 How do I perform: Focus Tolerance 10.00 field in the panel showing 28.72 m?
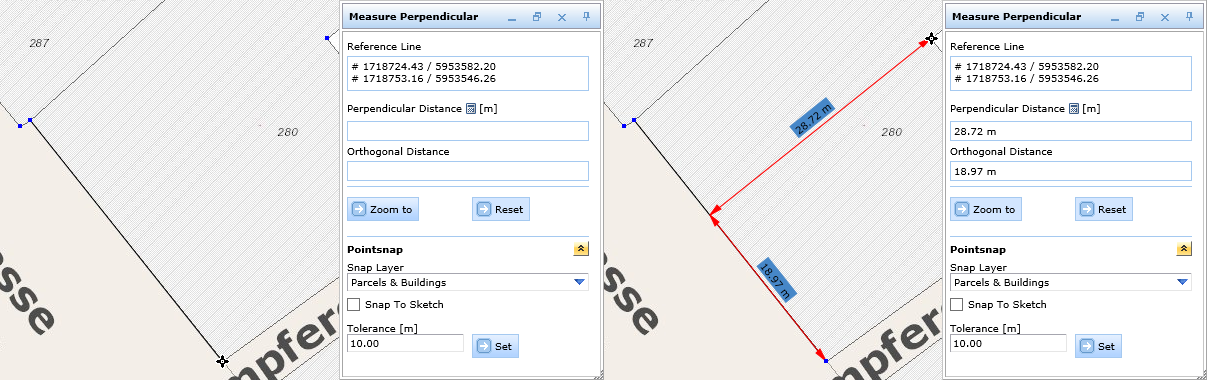coord(1008,343)
